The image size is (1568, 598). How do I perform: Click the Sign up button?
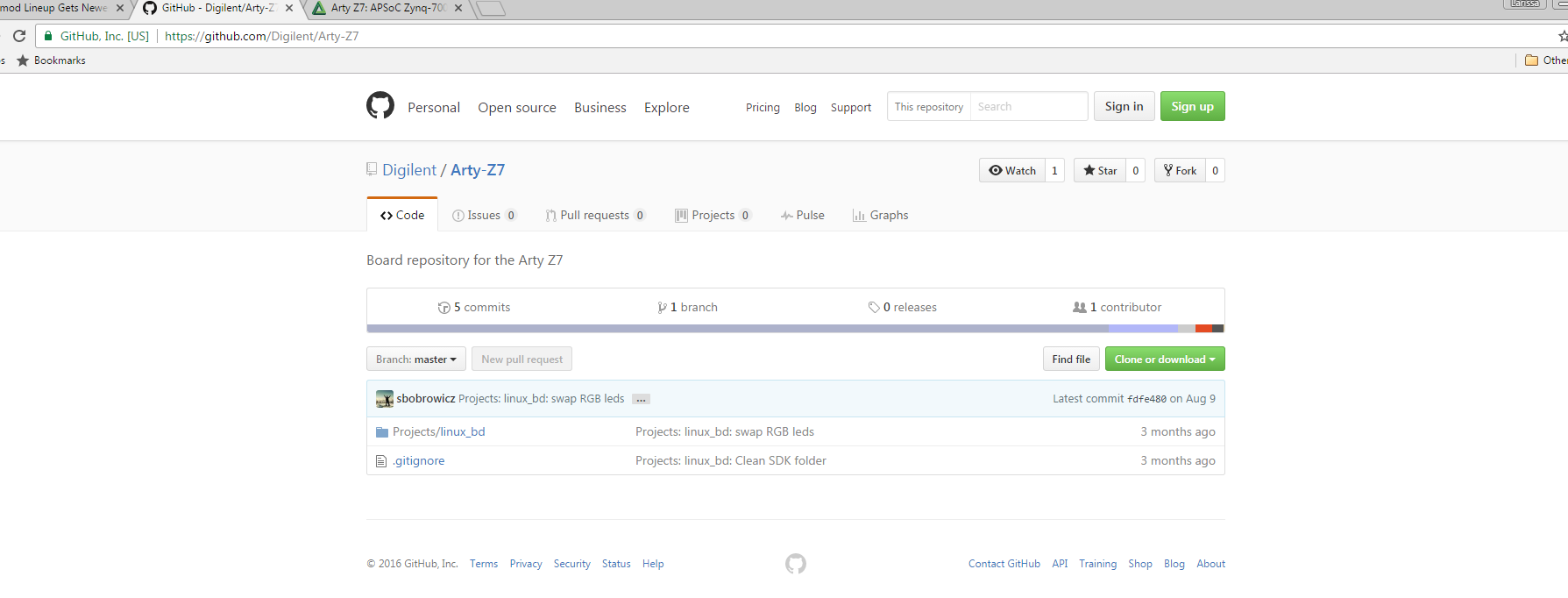1192,106
